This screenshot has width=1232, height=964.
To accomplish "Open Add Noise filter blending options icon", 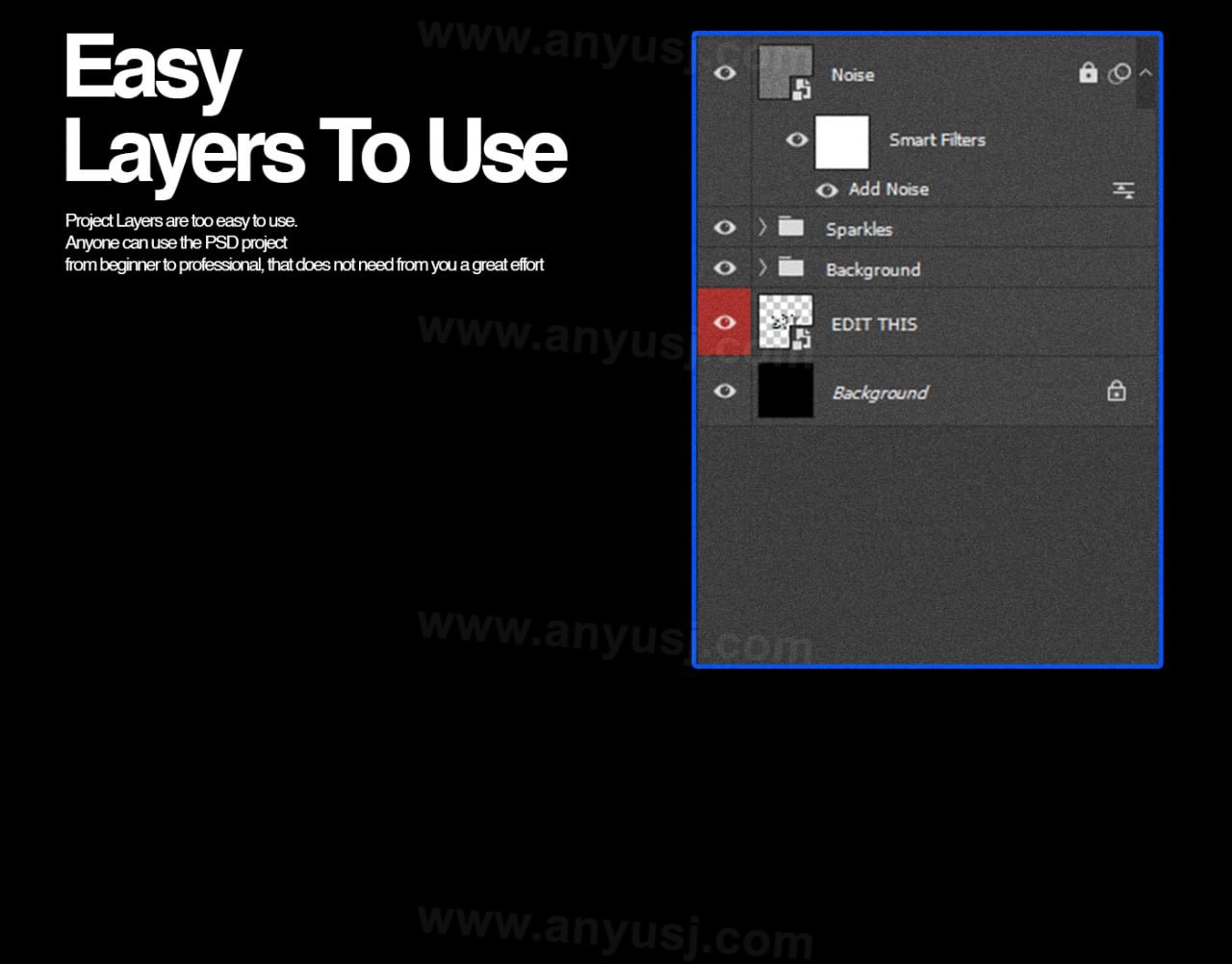I will point(1123,190).
